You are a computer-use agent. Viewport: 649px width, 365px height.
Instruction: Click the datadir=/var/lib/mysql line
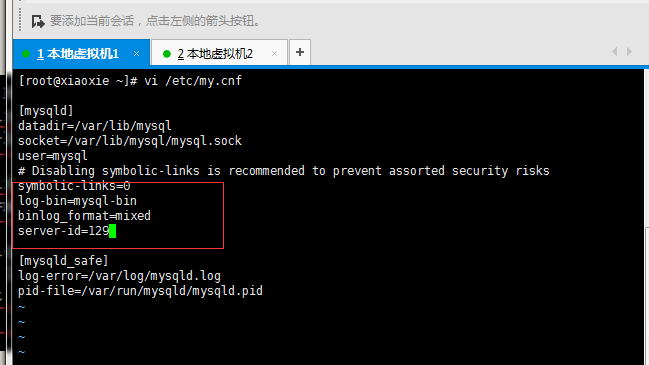(95, 126)
